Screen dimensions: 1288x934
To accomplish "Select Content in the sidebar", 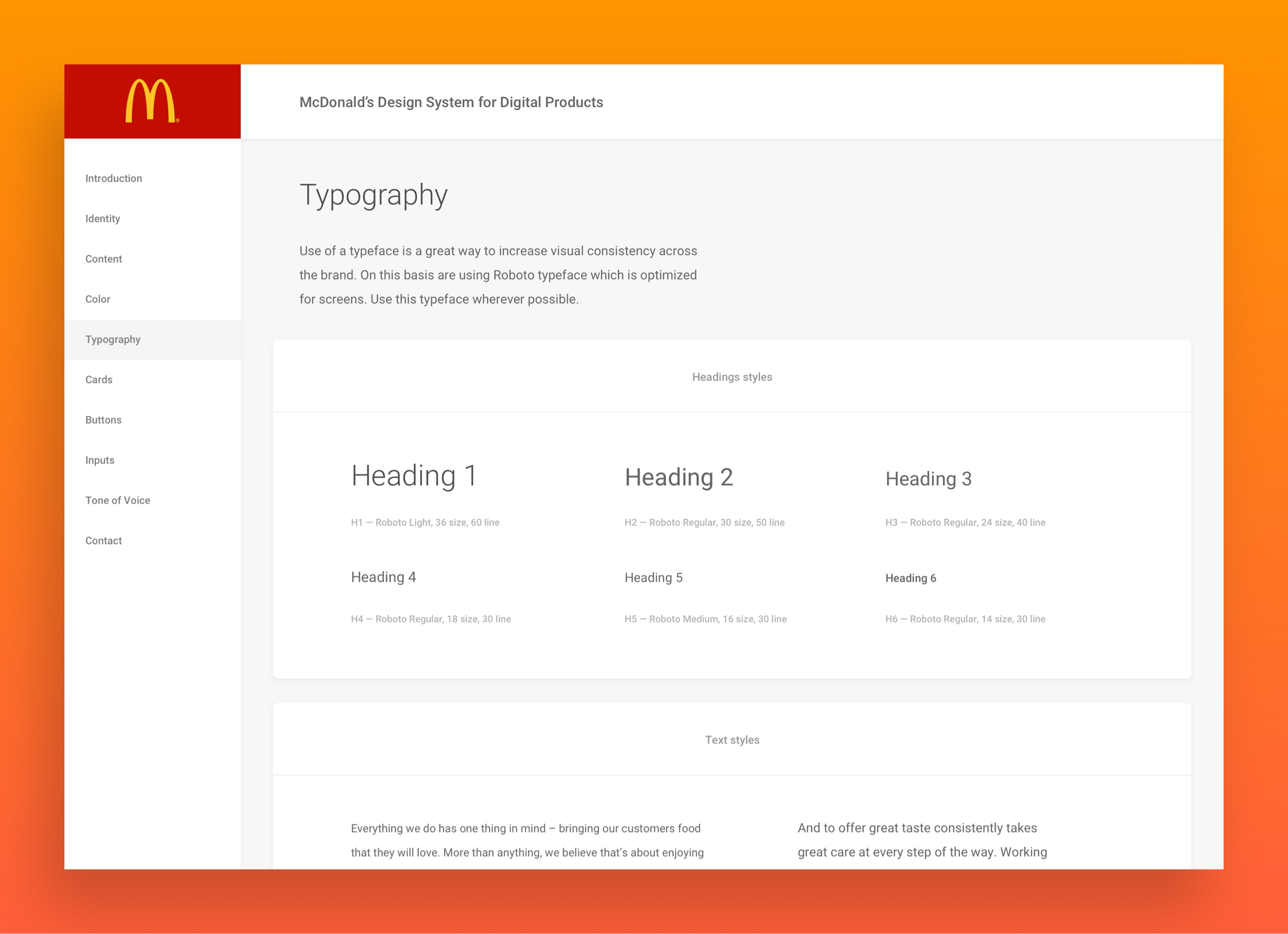I will 104,259.
